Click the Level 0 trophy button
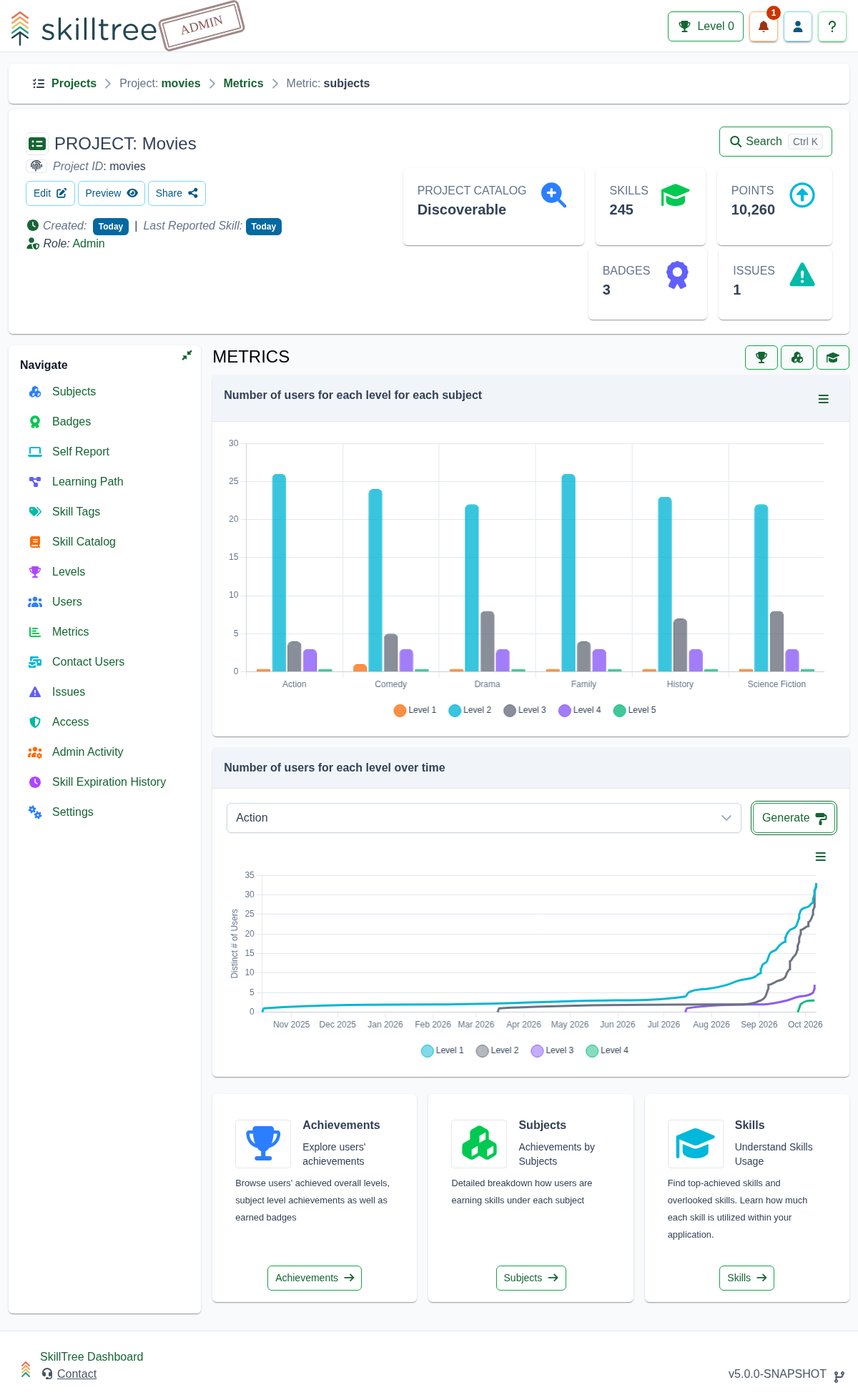This screenshot has width=858, height=1400. coord(706,26)
